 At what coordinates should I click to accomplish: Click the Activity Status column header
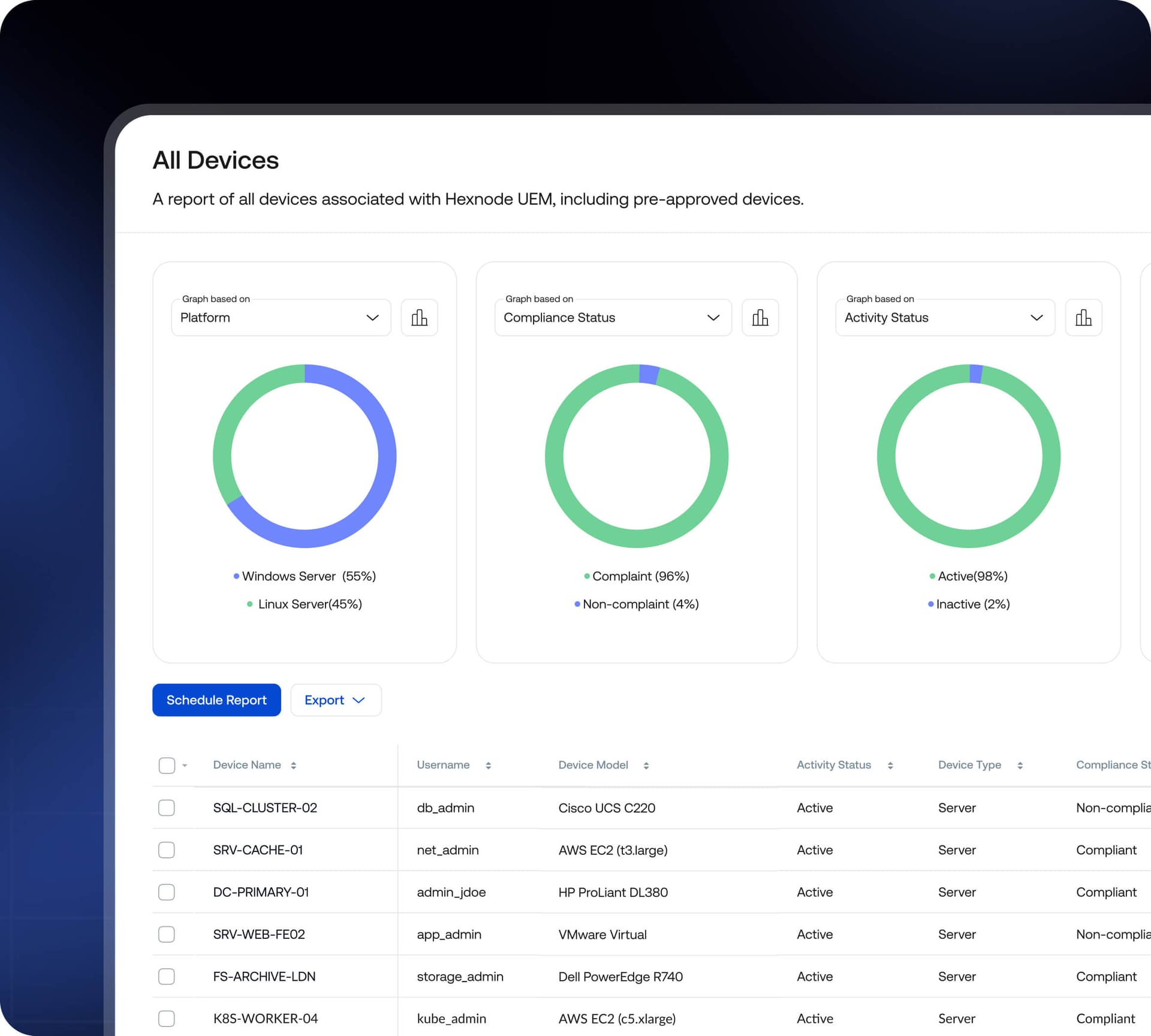(834, 765)
